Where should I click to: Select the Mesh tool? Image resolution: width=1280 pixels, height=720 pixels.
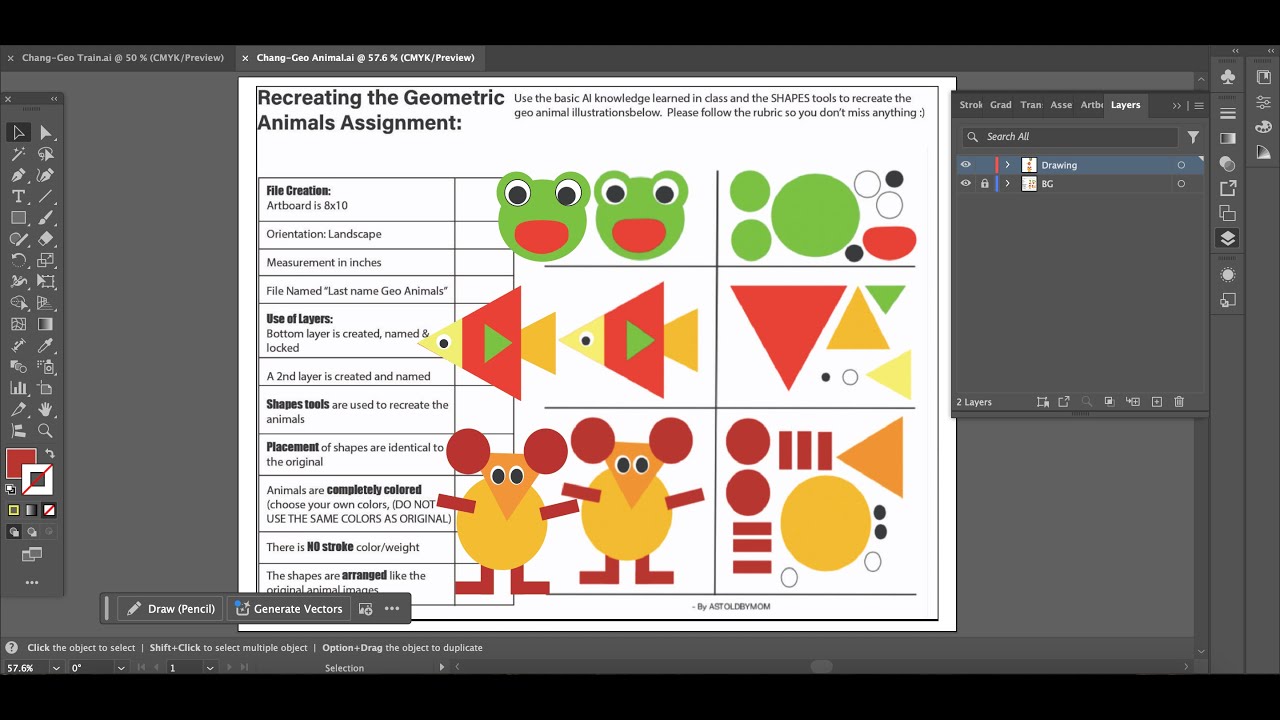pyautogui.click(x=18, y=324)
